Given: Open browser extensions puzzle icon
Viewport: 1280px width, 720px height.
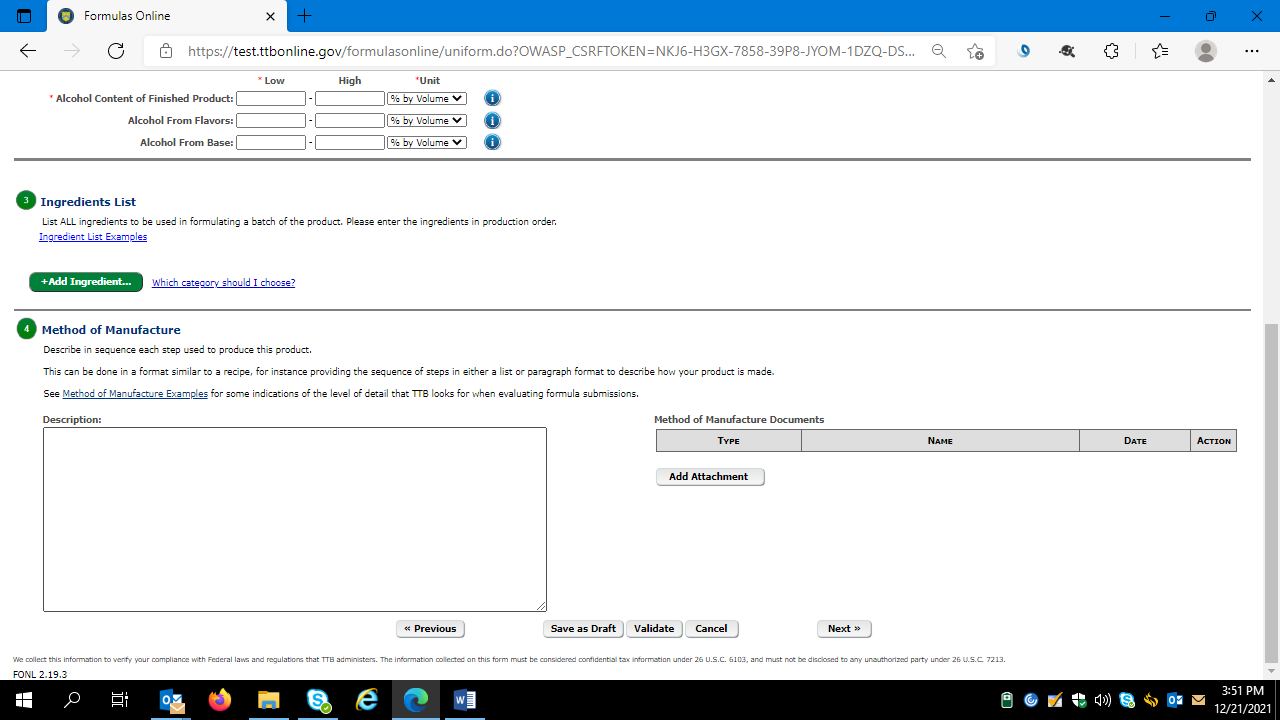Looking at the screenshot, I should pyautogui.click(x=1111, y=51).
